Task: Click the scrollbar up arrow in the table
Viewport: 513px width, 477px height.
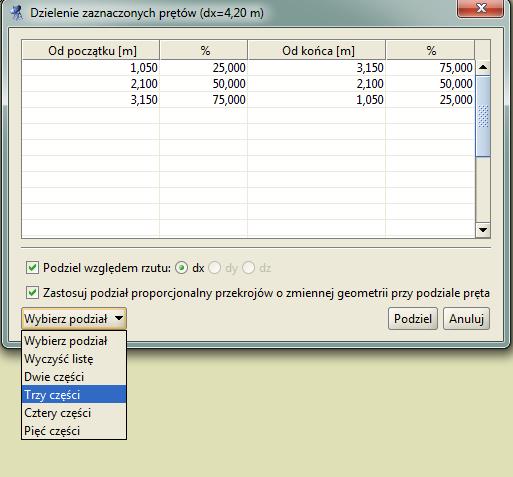Action: coord(483,68)
